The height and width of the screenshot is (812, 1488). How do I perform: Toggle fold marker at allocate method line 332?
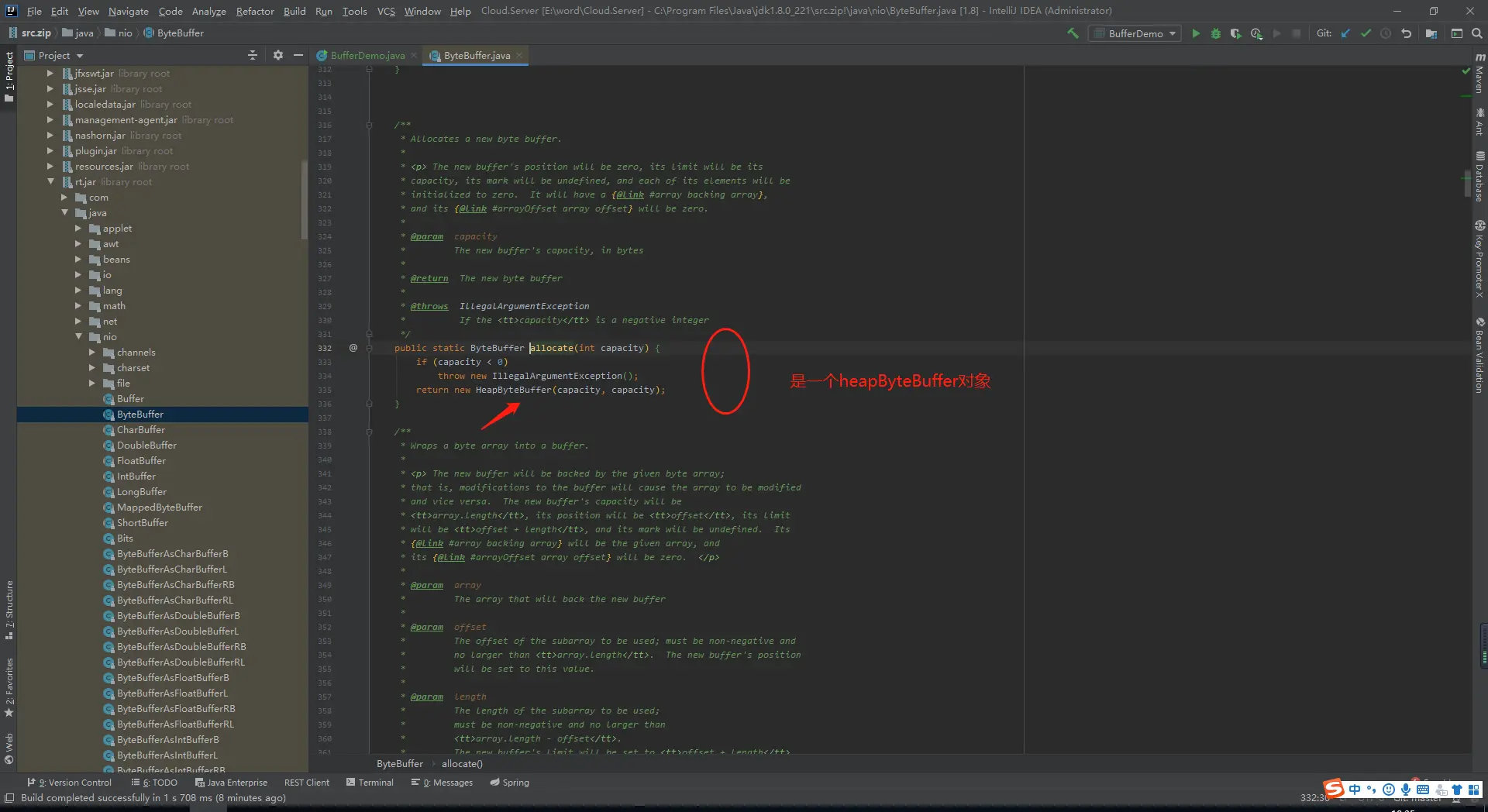click(x=370, y=348)
